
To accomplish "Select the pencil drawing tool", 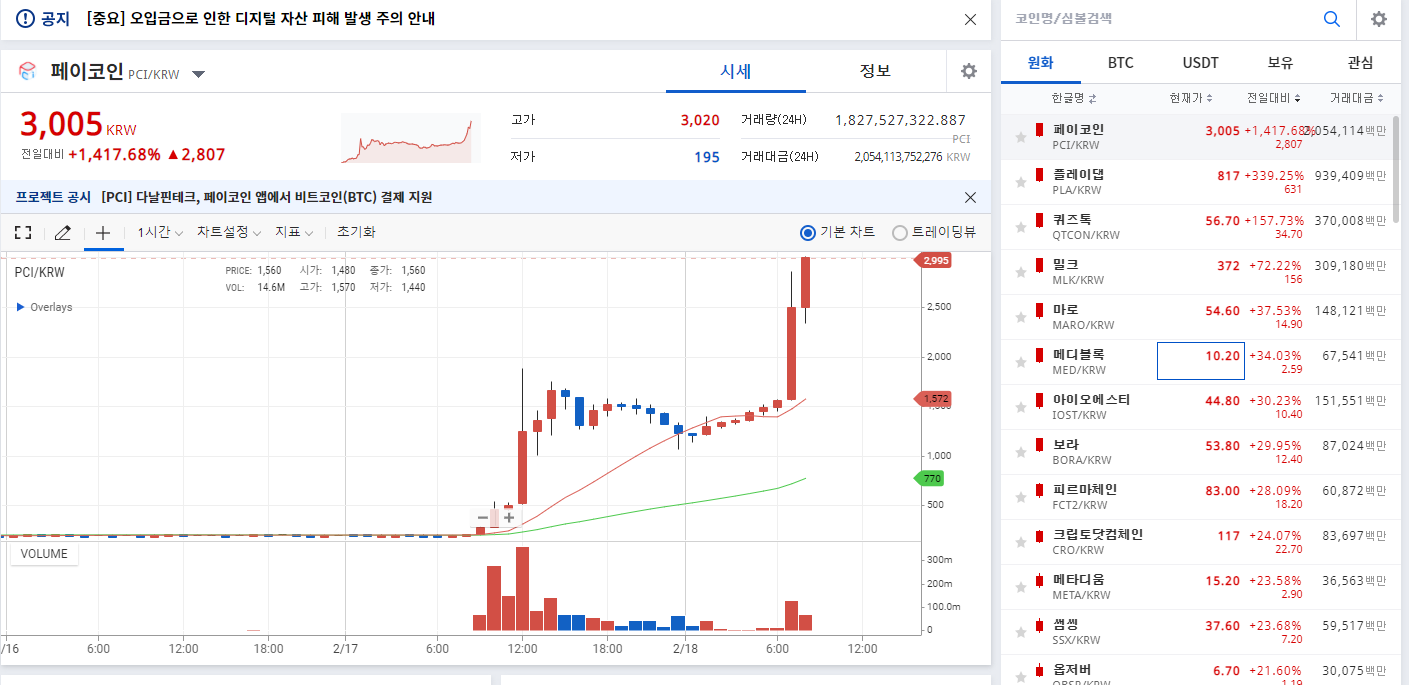I will coord(63,232).
